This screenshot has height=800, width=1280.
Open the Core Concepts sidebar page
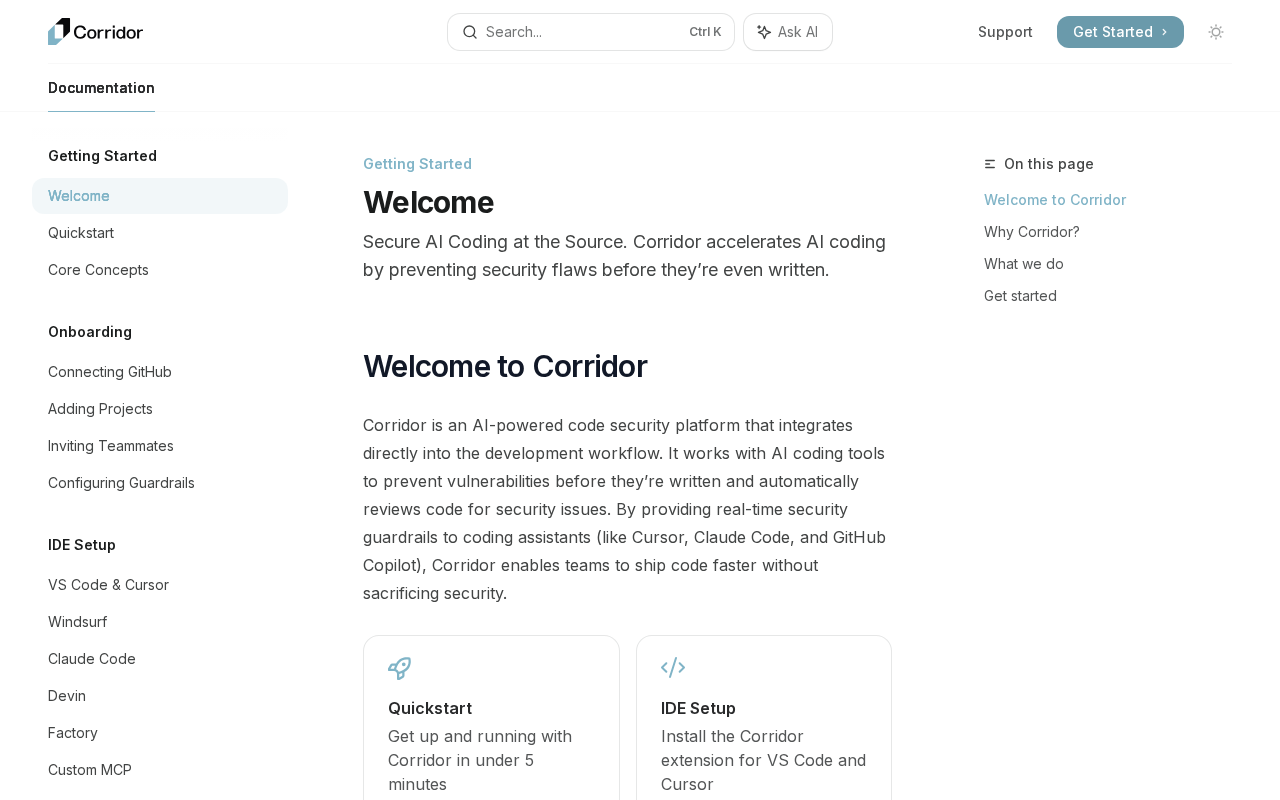pos(98,270)
